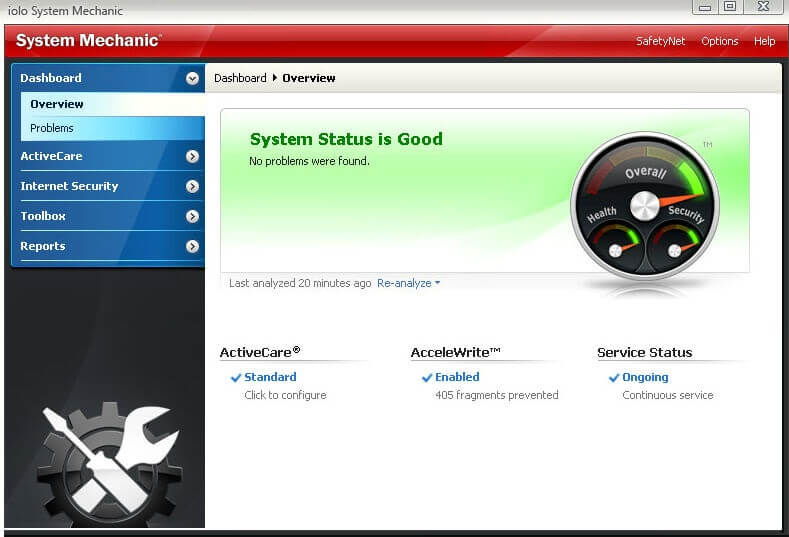Maximize the System Mechanic window
Screen dimensions: 789x537
[730, 7]
